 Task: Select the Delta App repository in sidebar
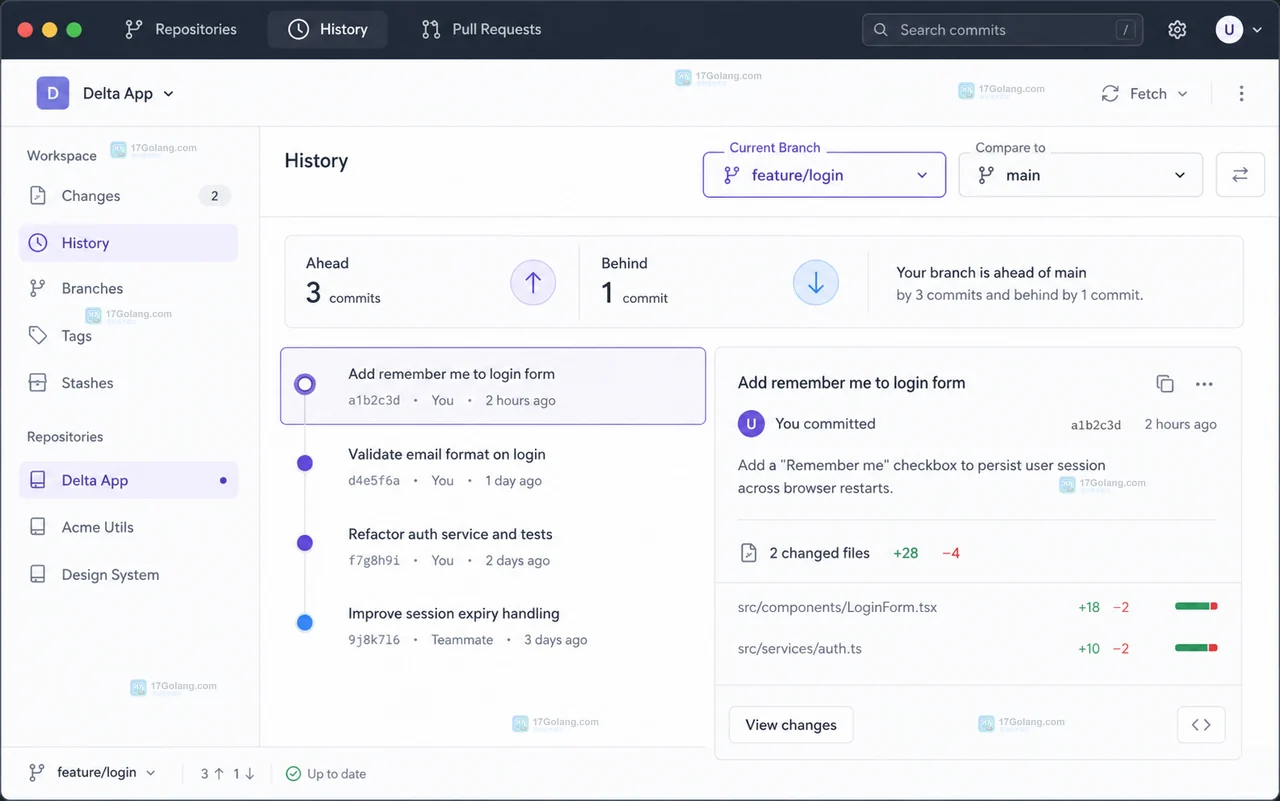click(128, 480)
